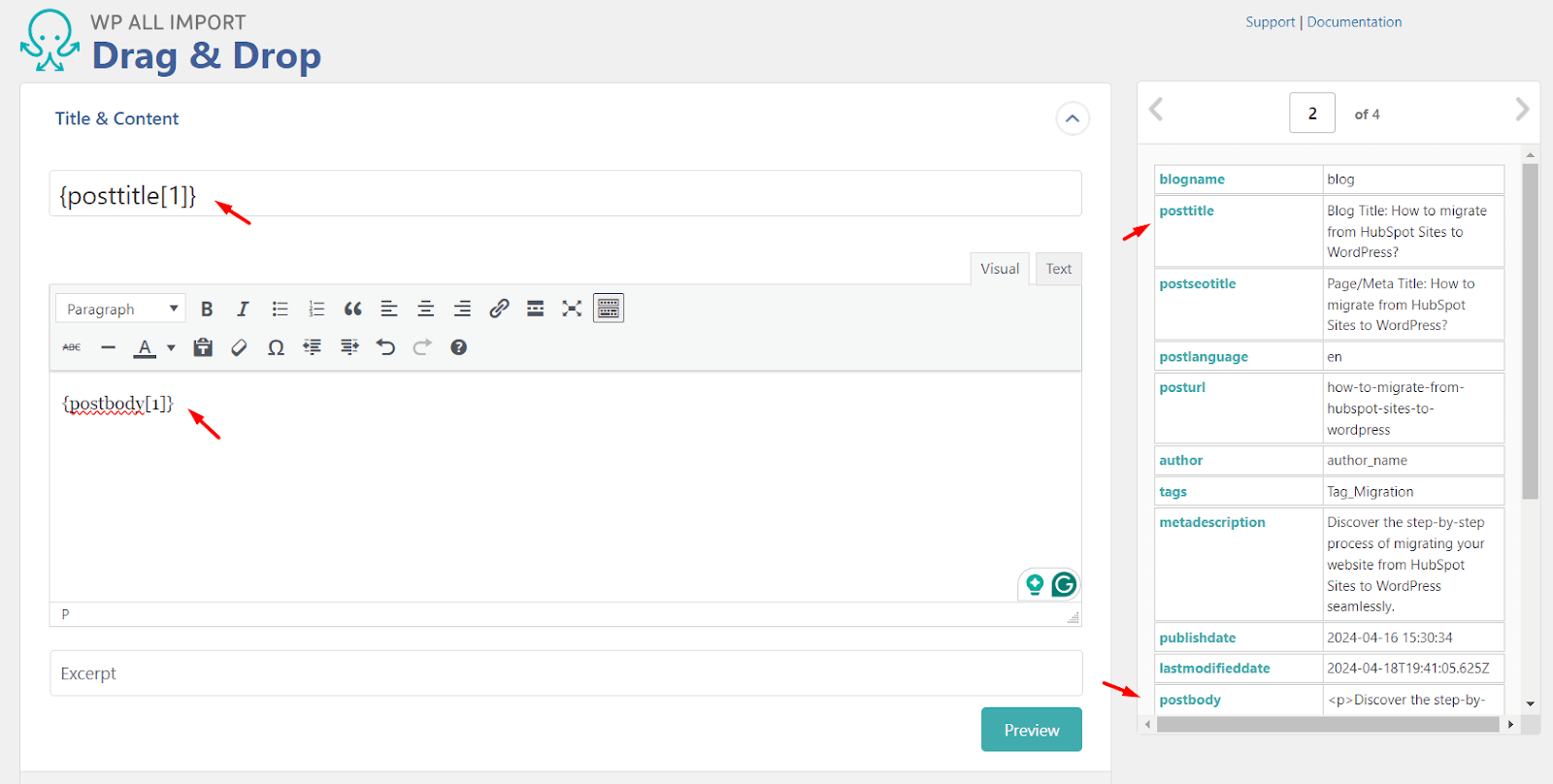The height and width of the screenshot is (784, 1553).
Task: Open the text color dropdown arrow
Action: click(x=171, y=347)
